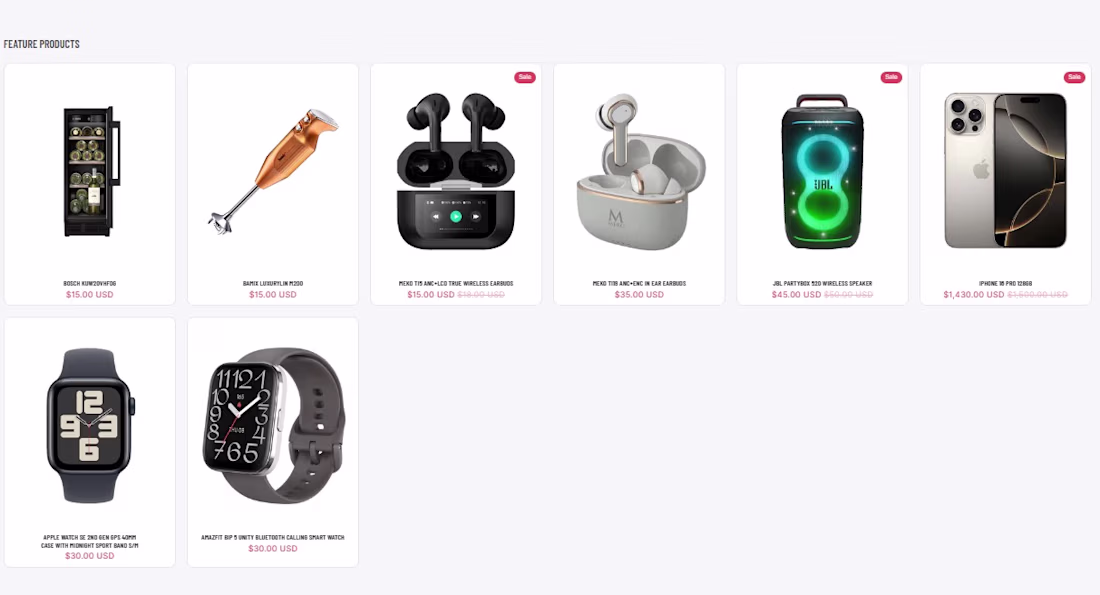Viewport: 1100px width, 595px height.
Task: Click the Feature Products section heading
Action: coord(41,44)
